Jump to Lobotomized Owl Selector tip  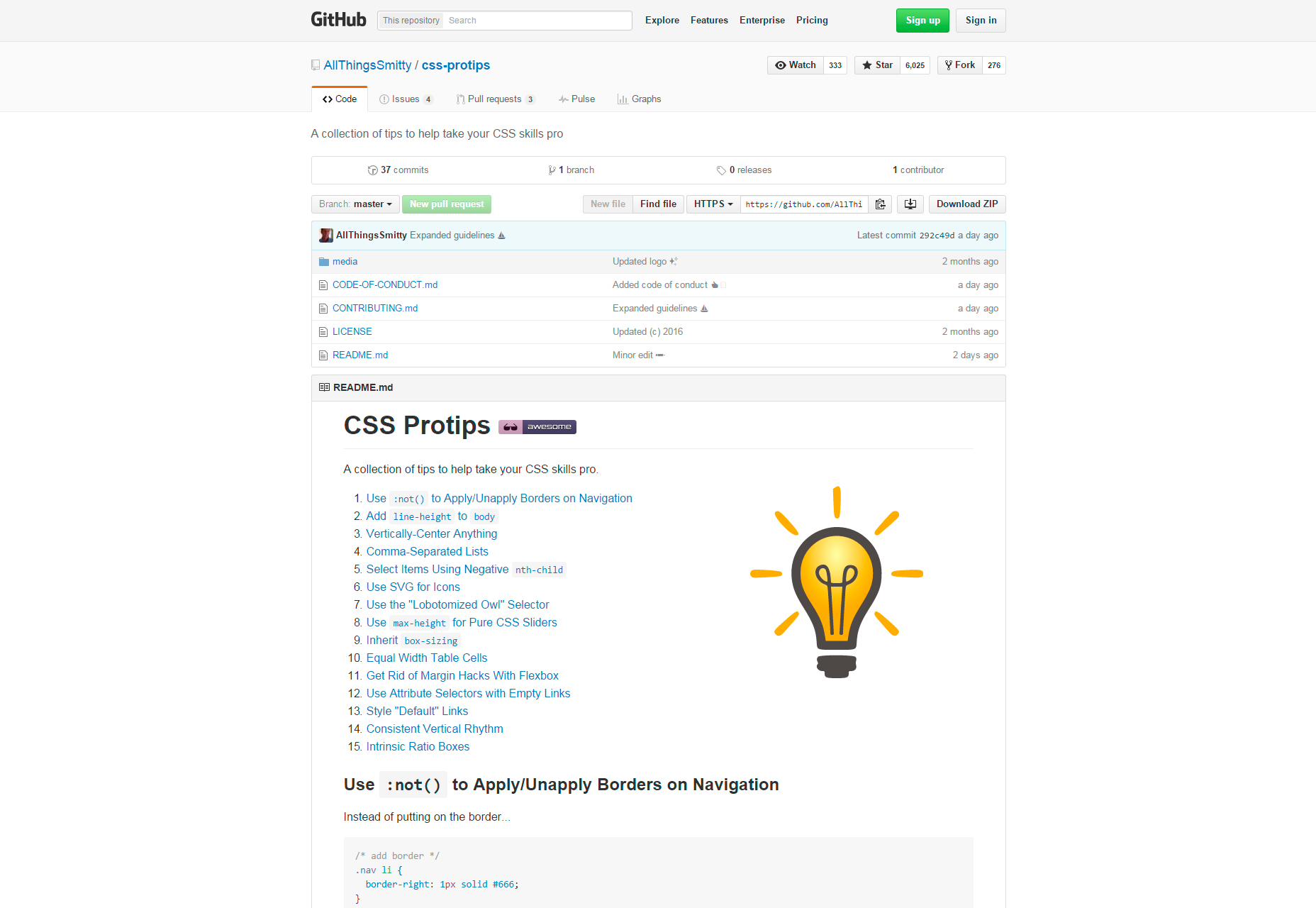point(458,605)
